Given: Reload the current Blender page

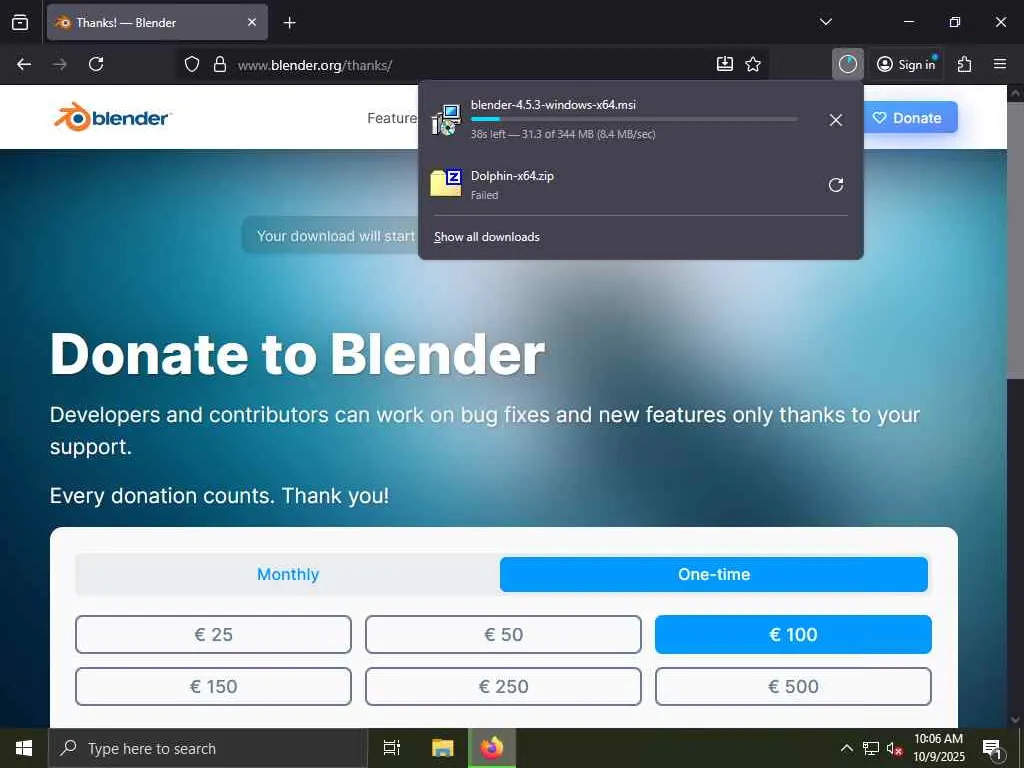Looking at the screenshot, I should 96,64.
